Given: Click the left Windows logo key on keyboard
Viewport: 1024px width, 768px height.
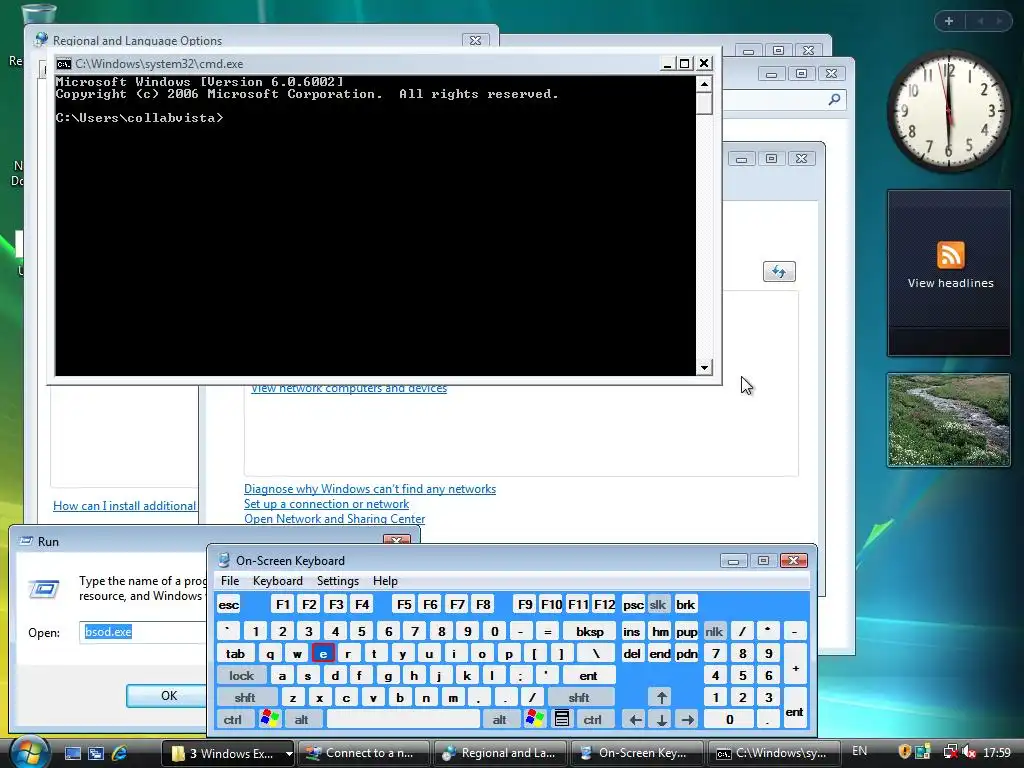Looking at the screenshot, I should (269, 719).
